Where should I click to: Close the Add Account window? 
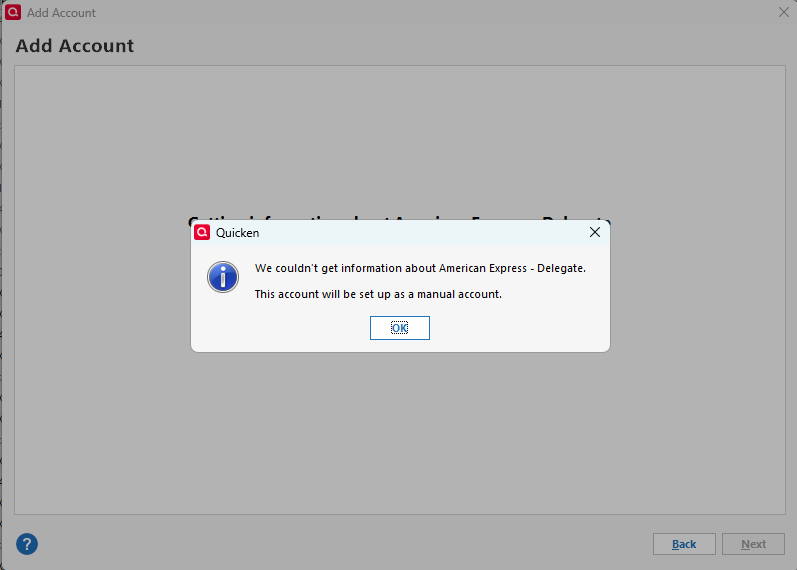tap(784, 12)
